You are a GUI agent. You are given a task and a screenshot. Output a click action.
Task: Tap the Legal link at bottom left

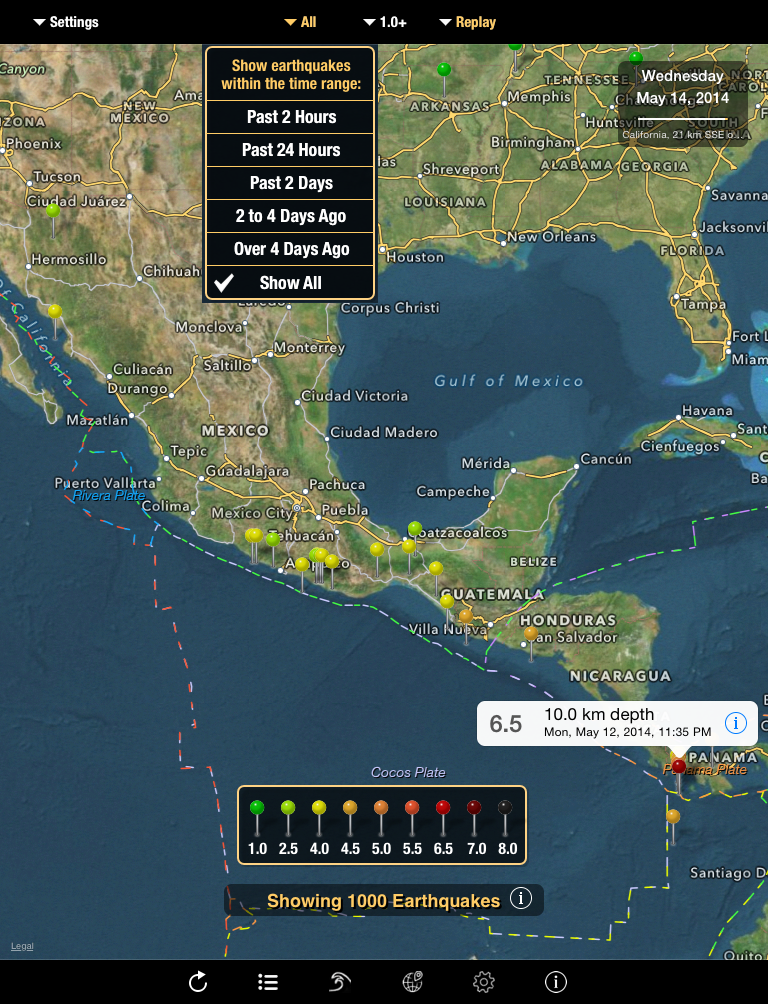coord(22,946)
